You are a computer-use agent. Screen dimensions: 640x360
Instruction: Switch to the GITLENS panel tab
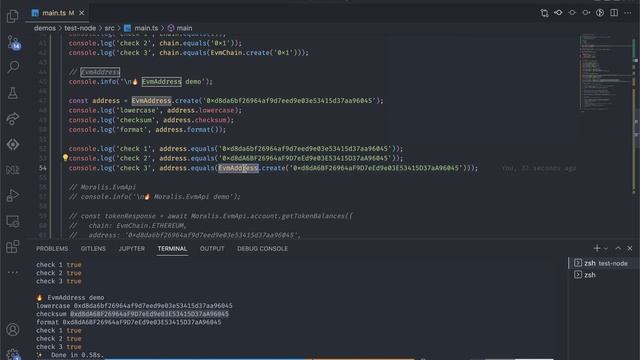pyautogui.click(x=93, y=249)
